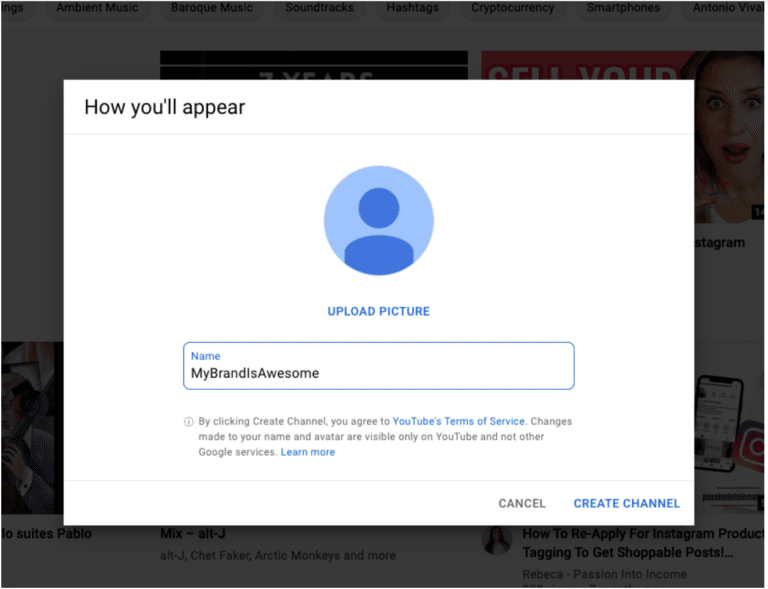Viewport: 768px width, 589px height.
Task: Click the Upload Picture button
Action: pyautogui.click(x=378, y=311)
